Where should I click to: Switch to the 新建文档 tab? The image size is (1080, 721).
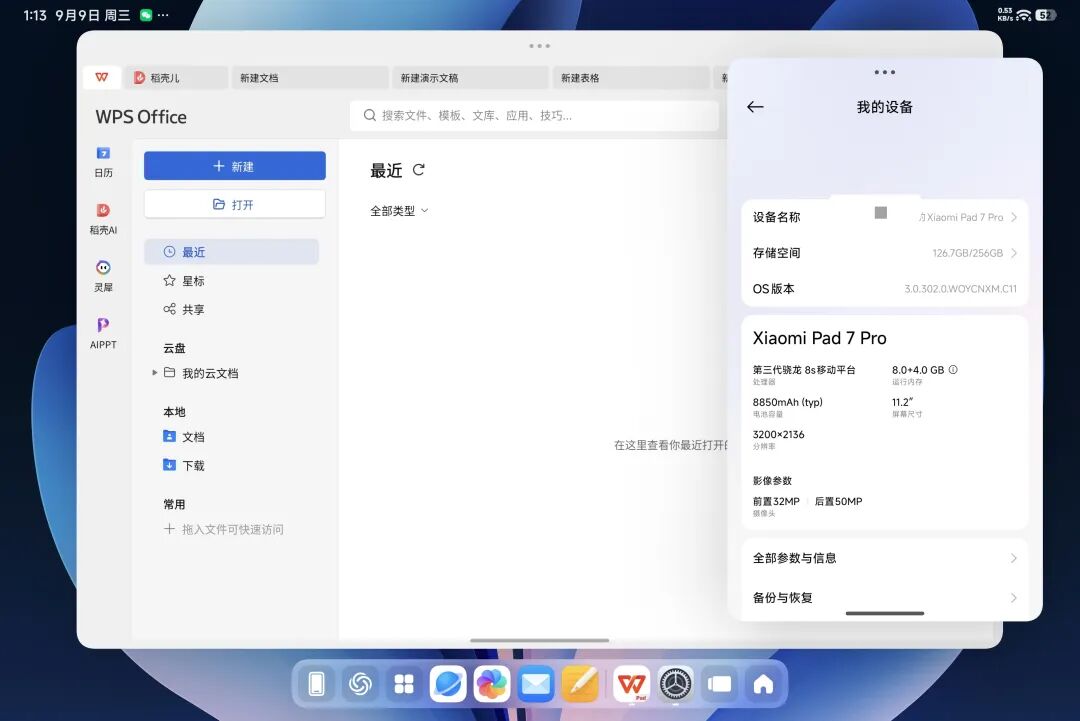(x=309, y=78)
